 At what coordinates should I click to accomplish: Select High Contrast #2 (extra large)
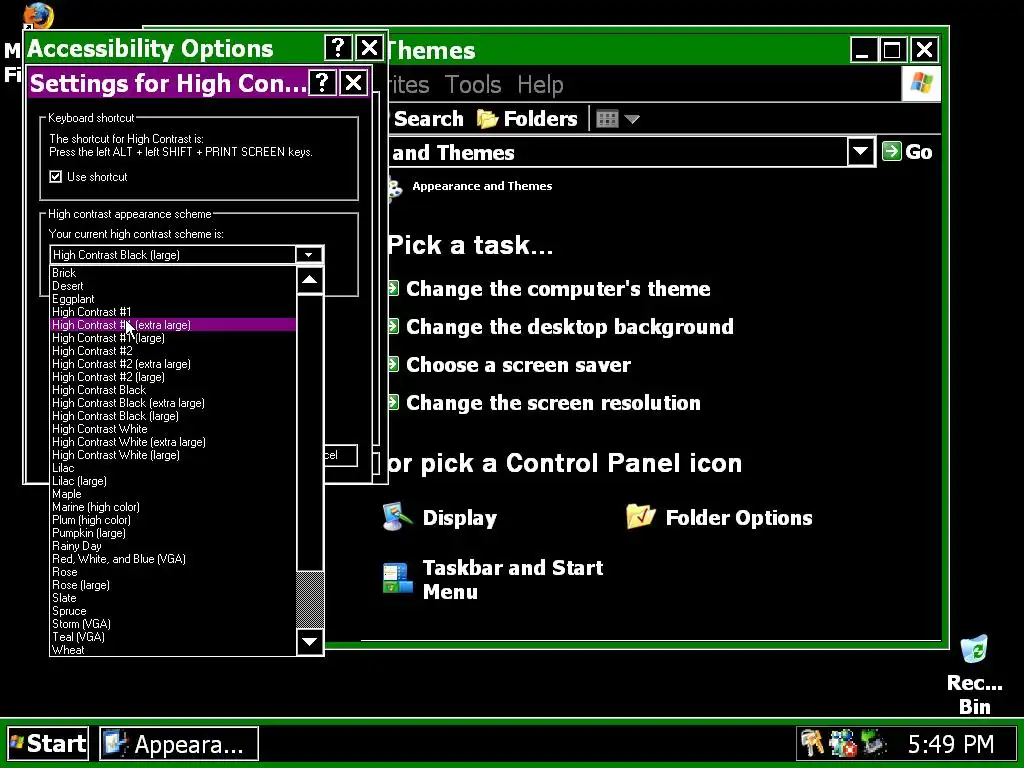(x=173, y=364)
